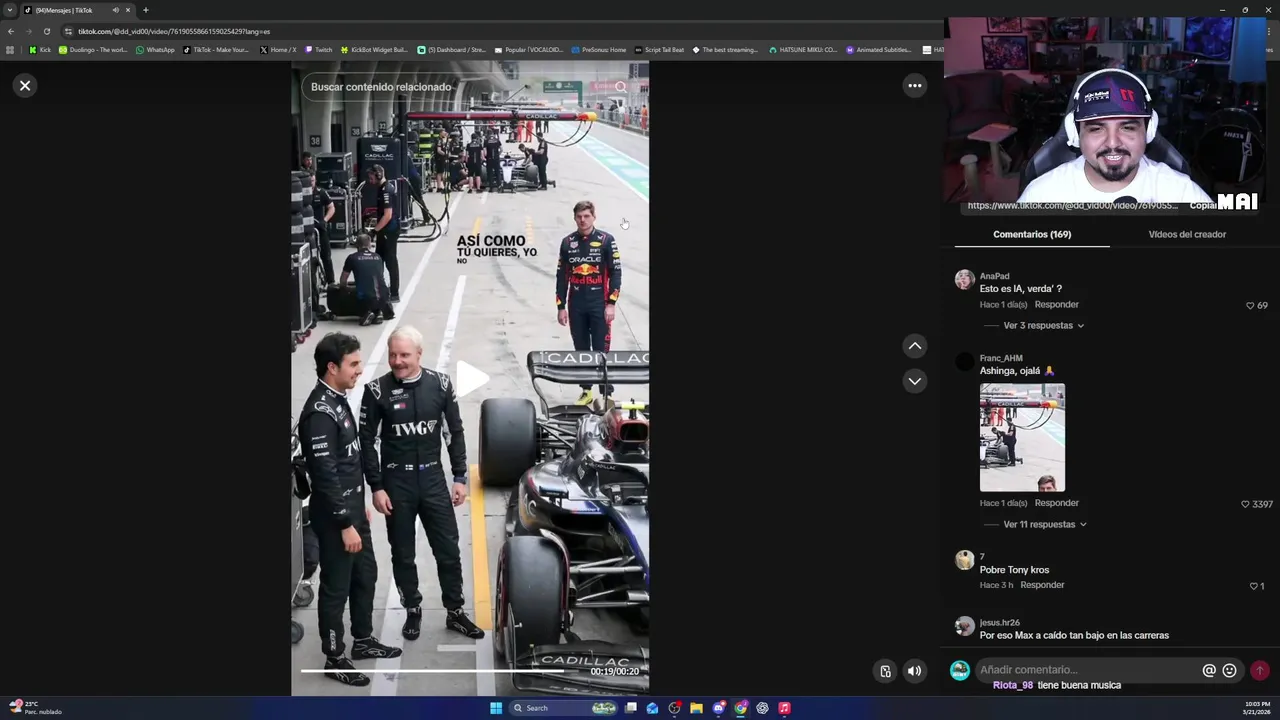Play the video with the center play button
The image size is (1280, 720).
[x=471, y=378]
